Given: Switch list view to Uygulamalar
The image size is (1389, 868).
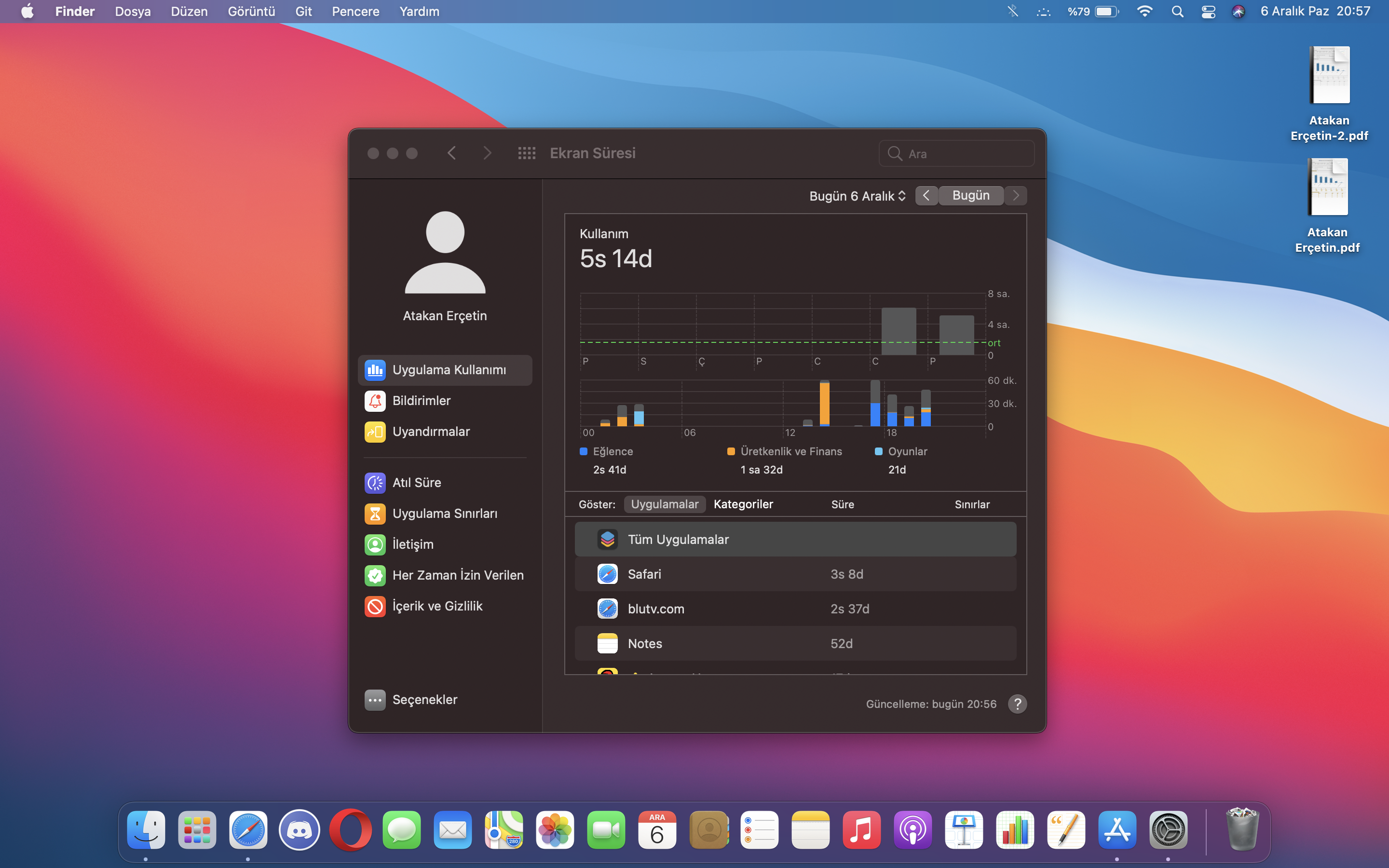Looking at the screenshot, I should click(665, 504).
